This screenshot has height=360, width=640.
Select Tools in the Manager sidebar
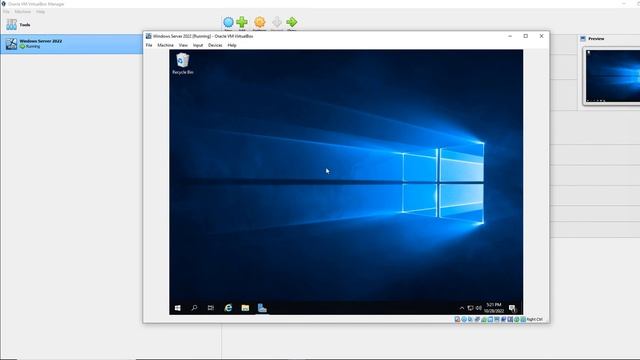tap(18, 25)
